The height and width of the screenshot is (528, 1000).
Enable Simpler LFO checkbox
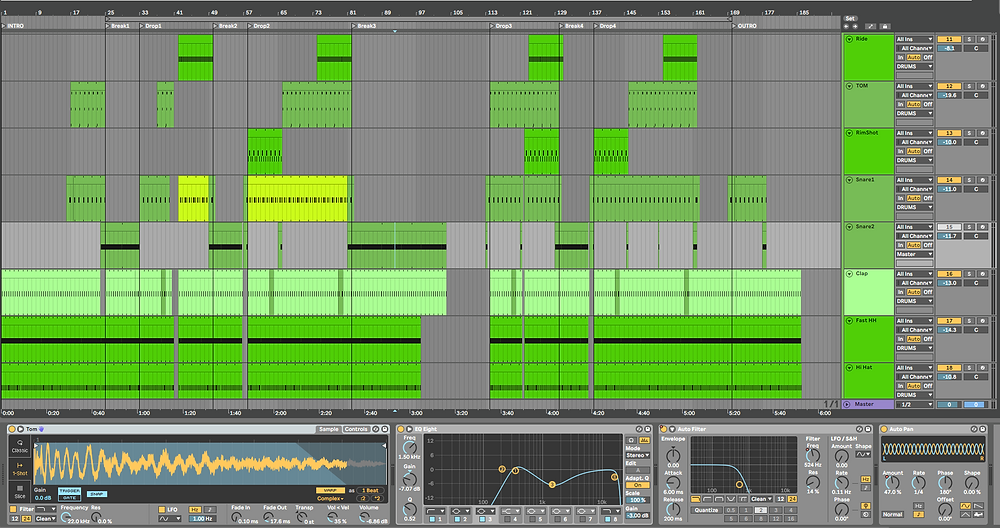[x=162, y=510]
